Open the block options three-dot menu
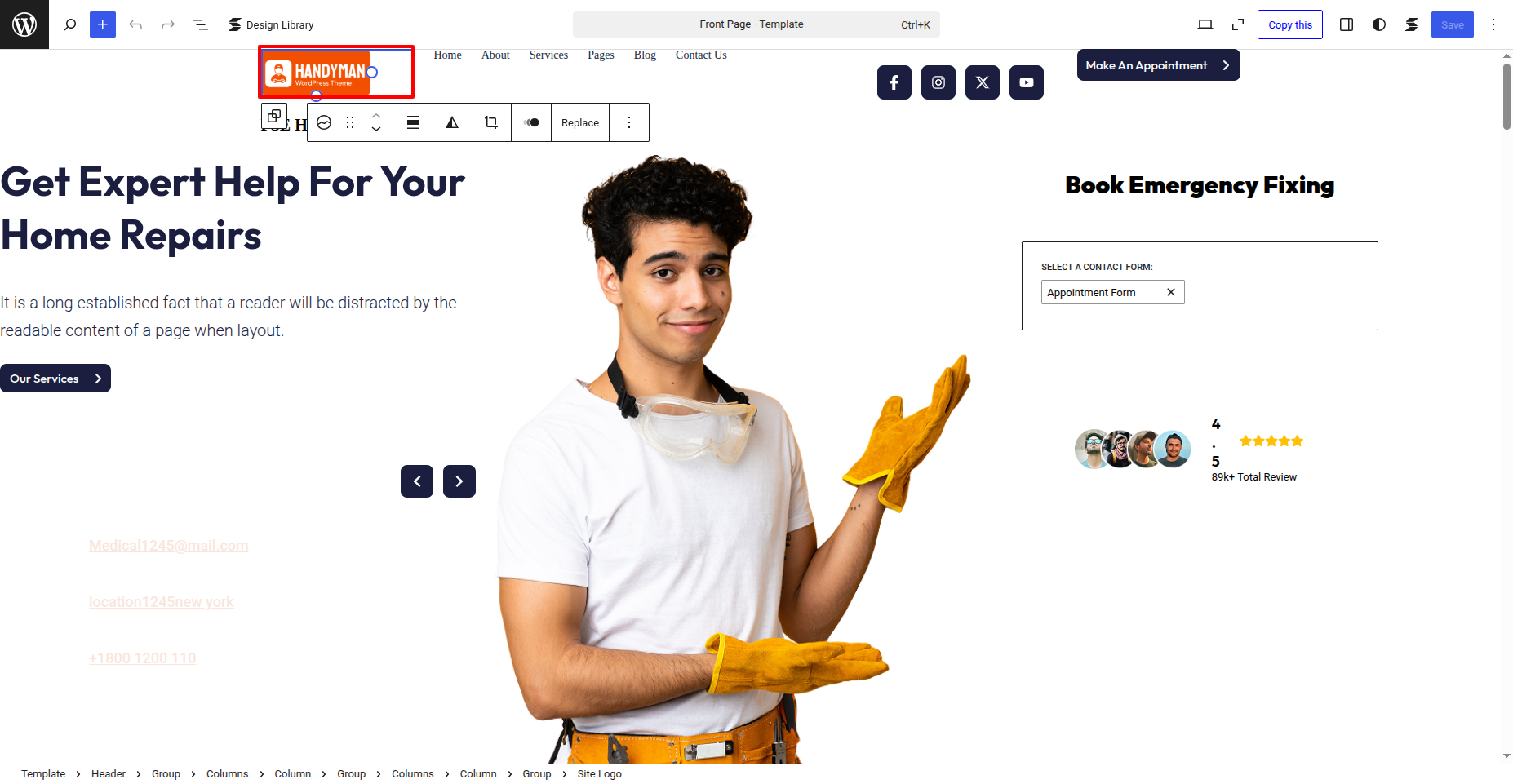The width and height of the screenshot is (1513, 784). (x=629, y=122)
